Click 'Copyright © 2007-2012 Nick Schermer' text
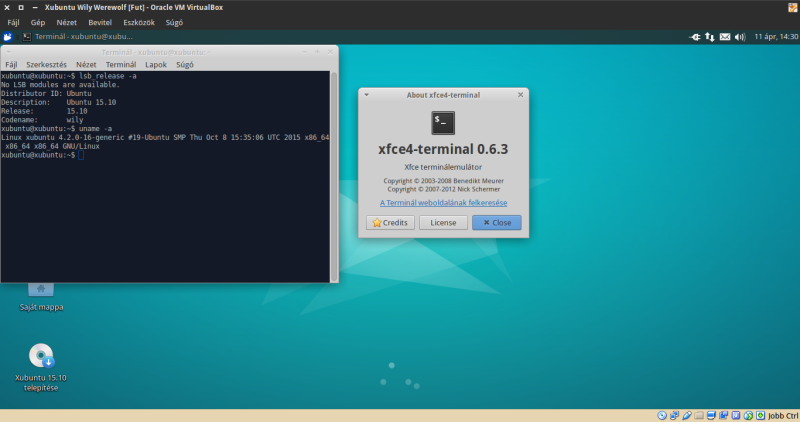This screenshot has height=422, width=800. coord(443,189)
